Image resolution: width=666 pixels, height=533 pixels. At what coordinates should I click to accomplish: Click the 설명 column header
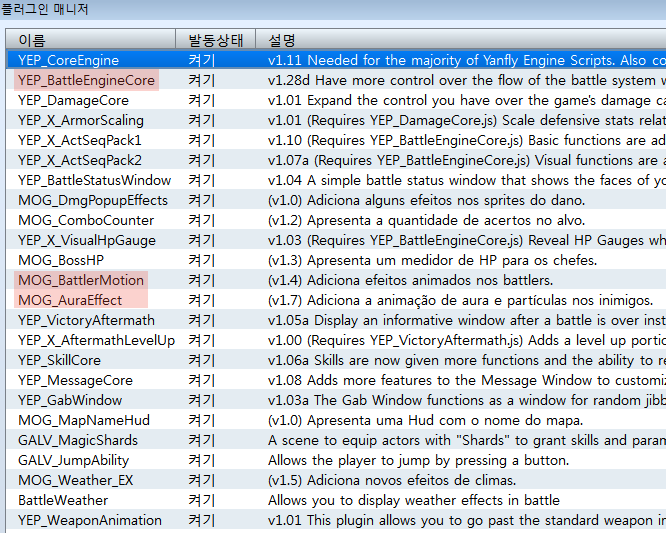tap(461, 40)
